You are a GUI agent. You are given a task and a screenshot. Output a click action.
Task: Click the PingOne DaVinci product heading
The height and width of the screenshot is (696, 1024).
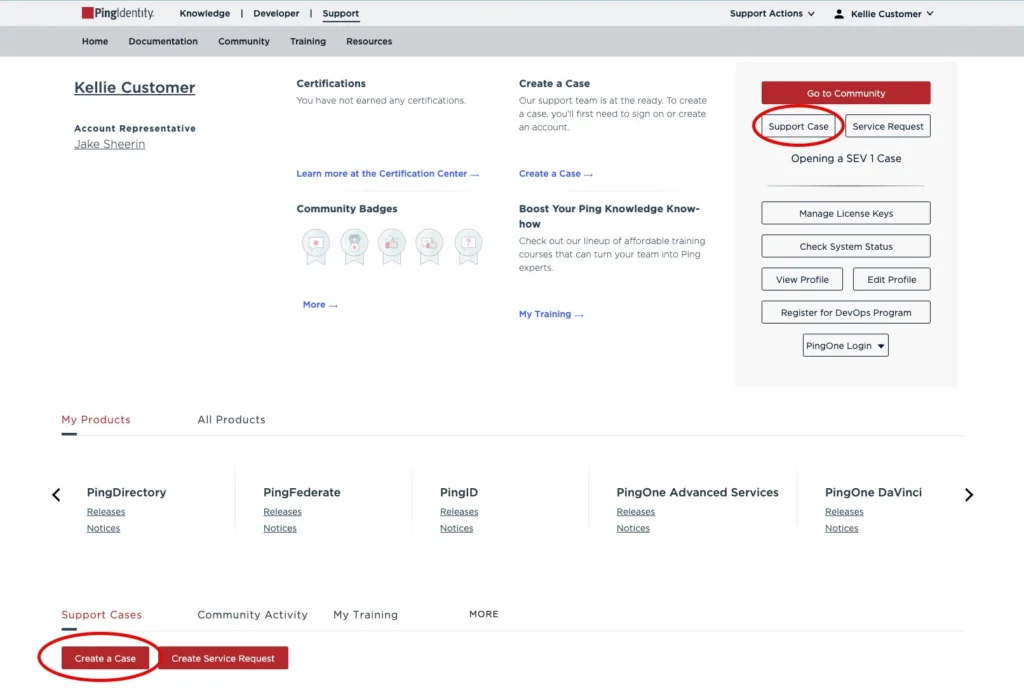[x=873, y=492]
